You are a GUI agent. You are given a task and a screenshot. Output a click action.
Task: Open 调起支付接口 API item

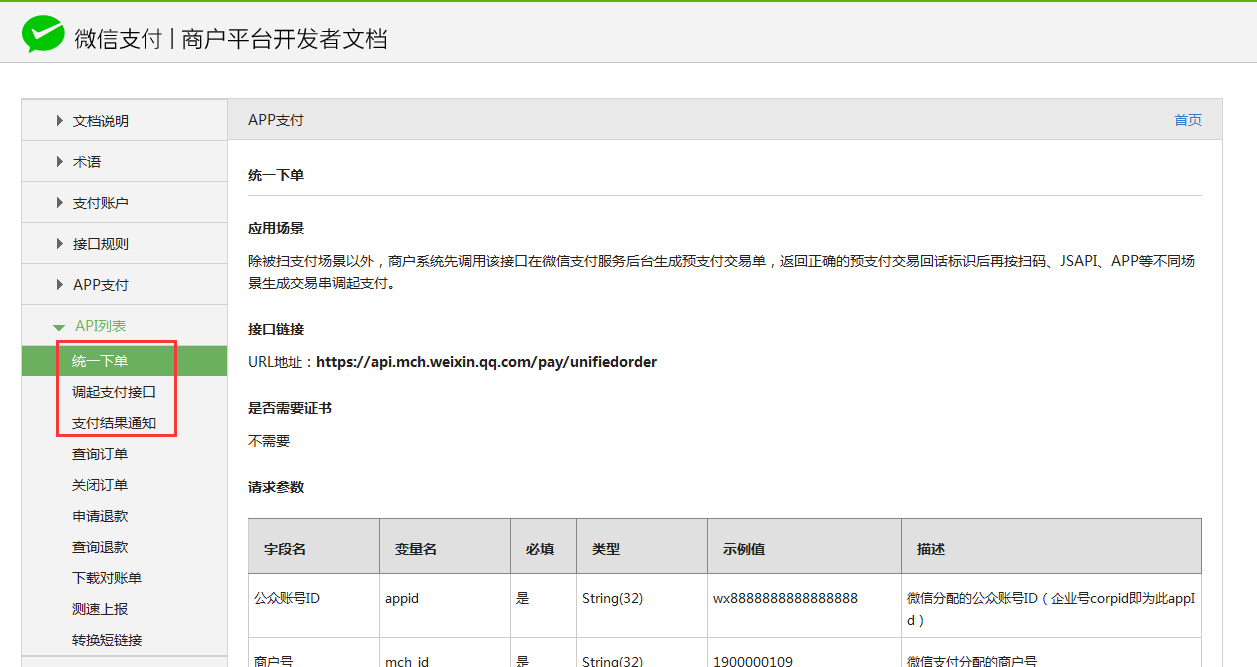114,392
